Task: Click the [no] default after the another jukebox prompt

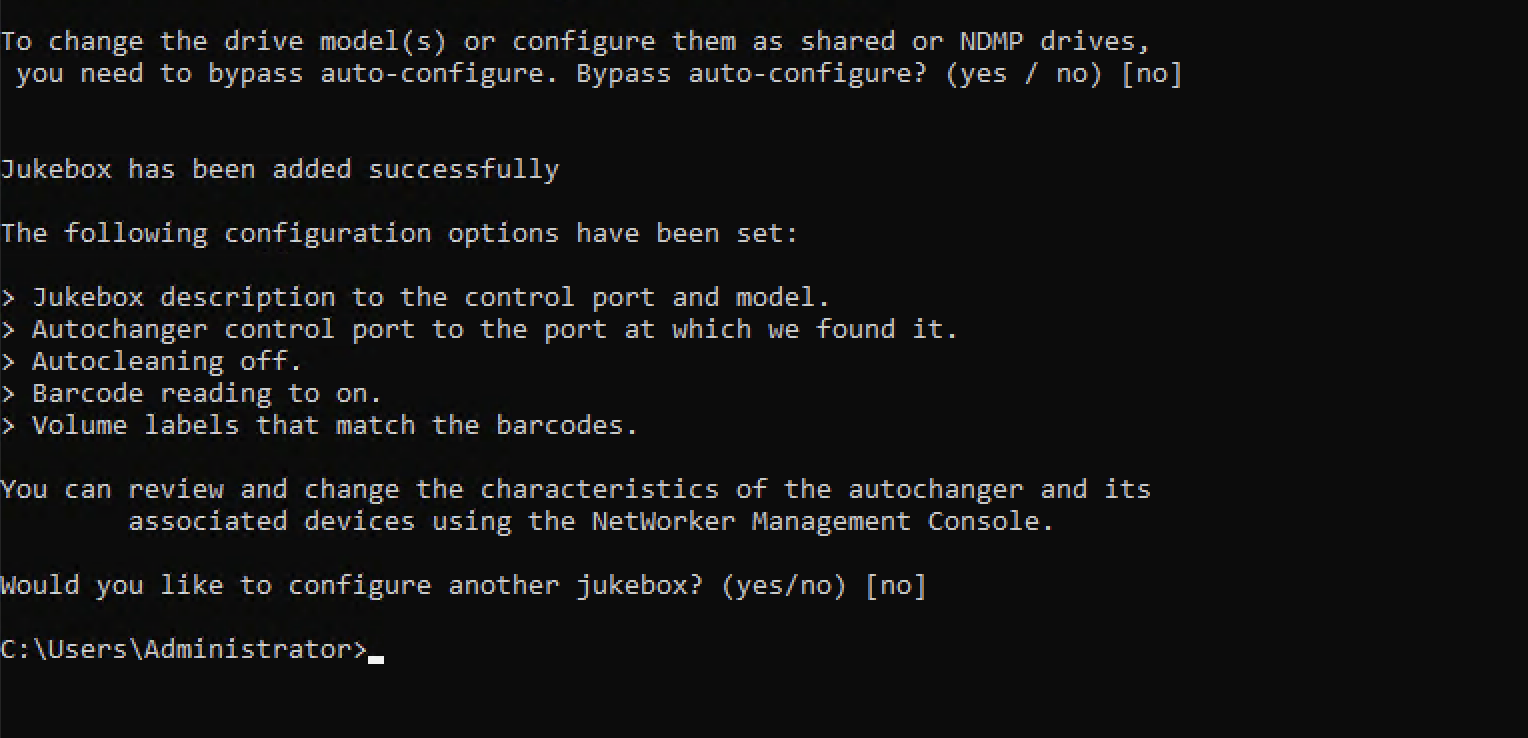Action: (896, 586)
